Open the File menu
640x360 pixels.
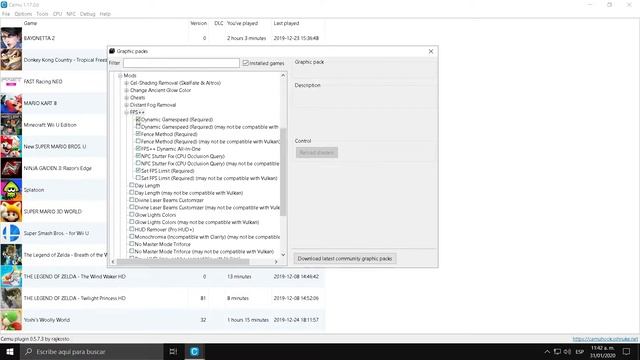(x=6, y=14)
